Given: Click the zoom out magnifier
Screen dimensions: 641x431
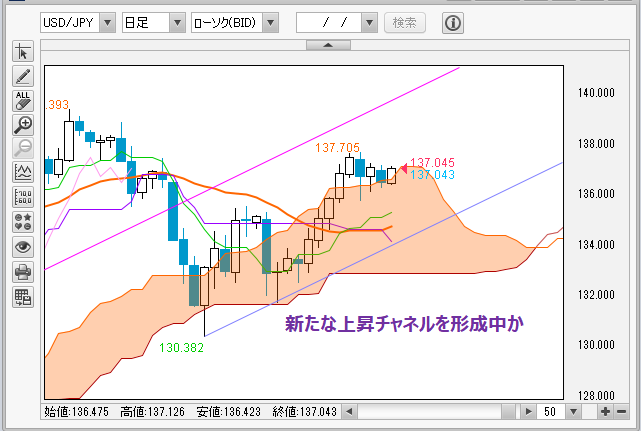Looking at the screenshot, I should point(23,148).
